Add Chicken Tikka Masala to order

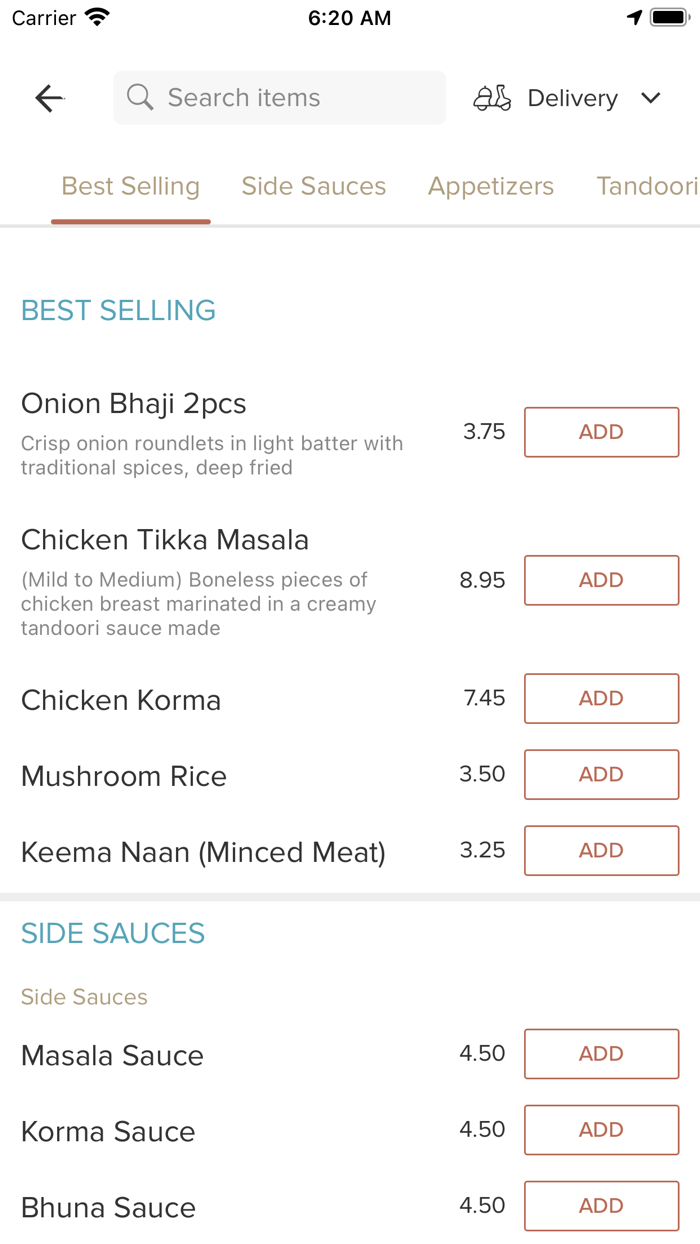[601, 580]
